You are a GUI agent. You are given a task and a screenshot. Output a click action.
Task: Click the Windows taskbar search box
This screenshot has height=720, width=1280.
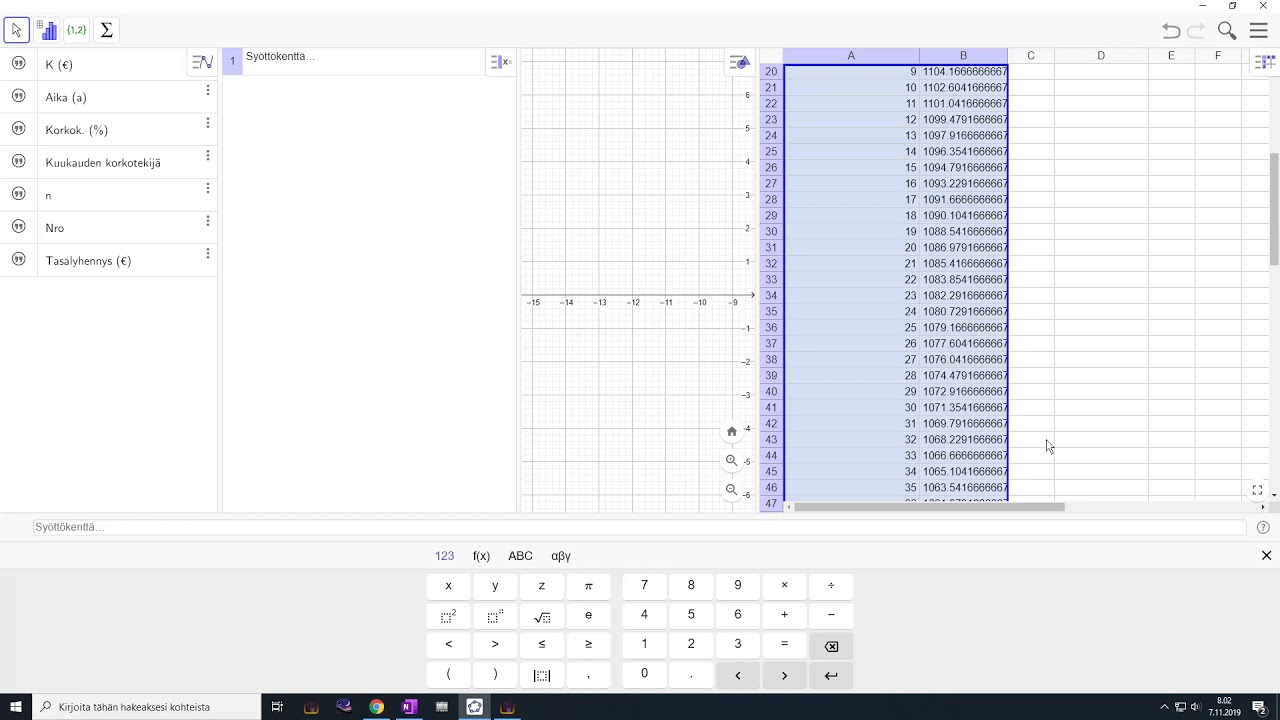click(x=145, y=707)
